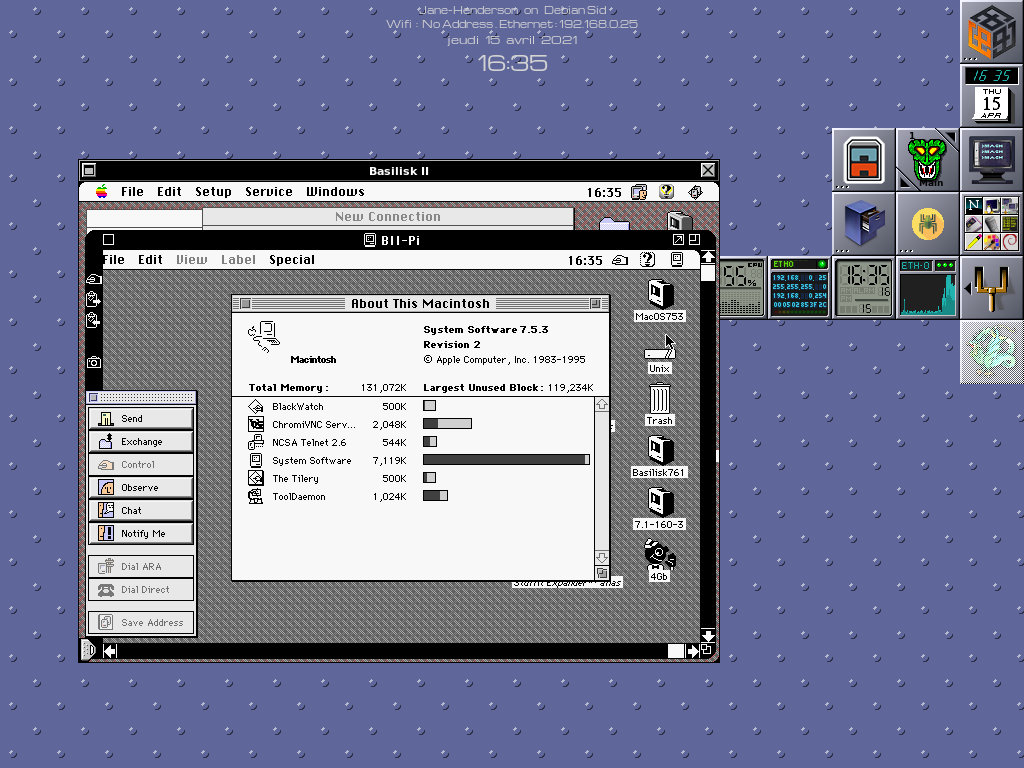Open the Special menu in the BII-Pi window
The height and width of the screenshot is (768, 1024).
pos(292,260)
